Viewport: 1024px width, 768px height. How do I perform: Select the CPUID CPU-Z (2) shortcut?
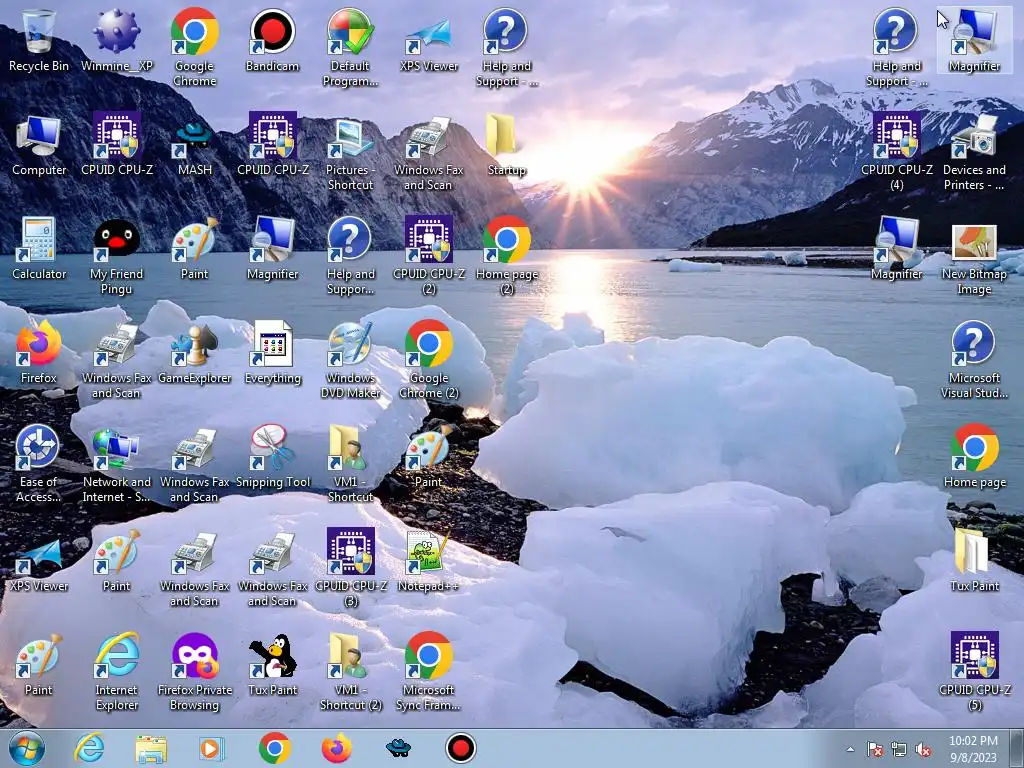tap(429, 256)
